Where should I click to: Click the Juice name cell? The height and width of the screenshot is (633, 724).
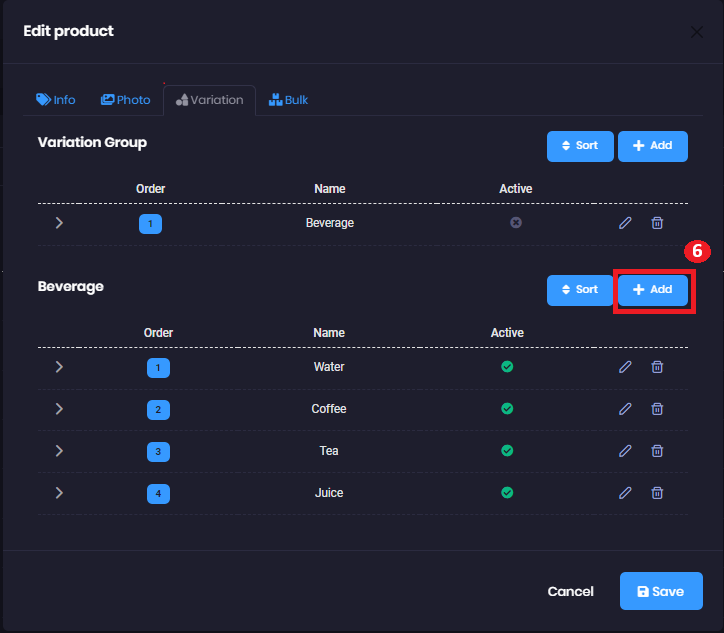pos(329,493)
